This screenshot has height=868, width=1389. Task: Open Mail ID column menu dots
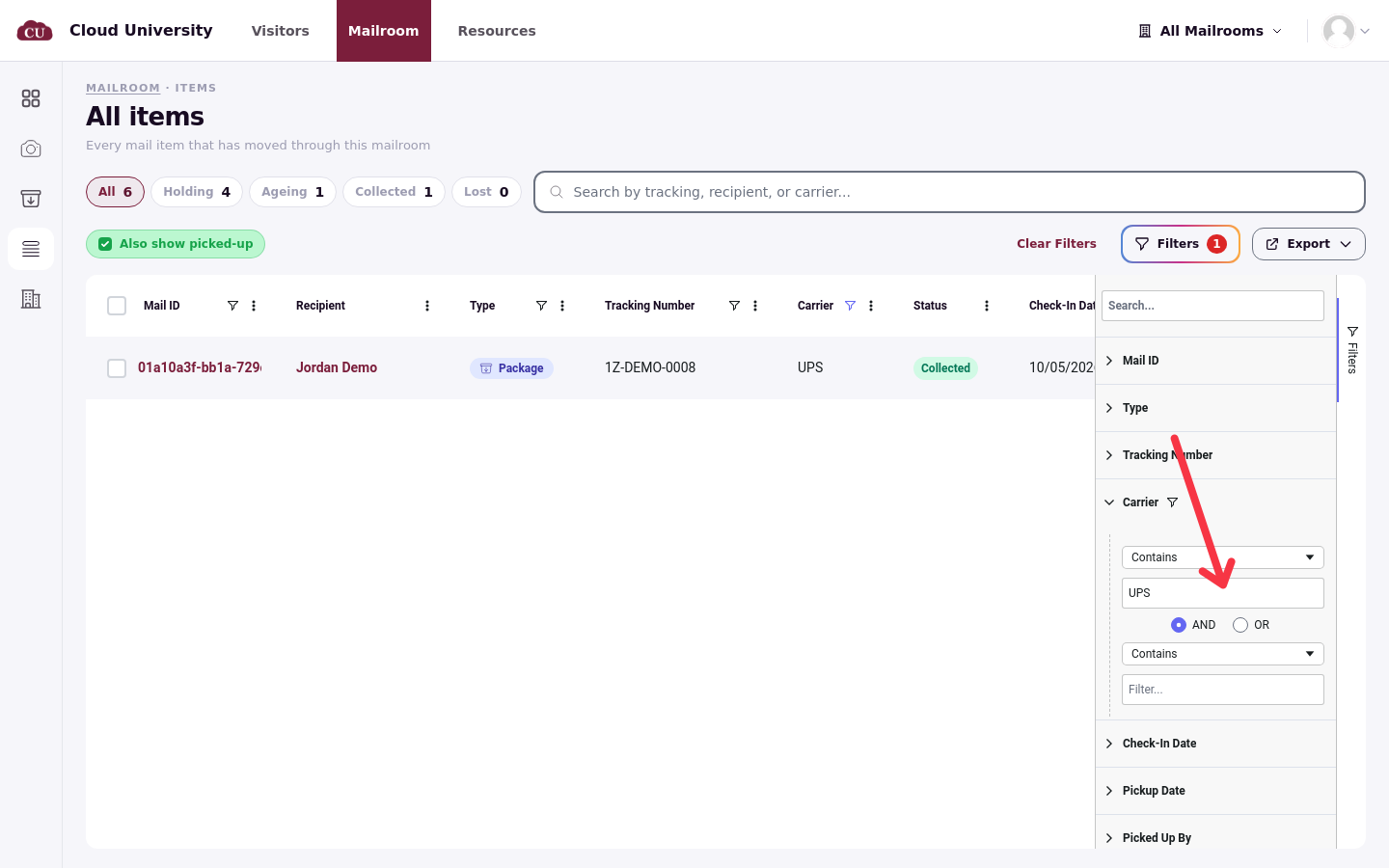pos(254,306)
